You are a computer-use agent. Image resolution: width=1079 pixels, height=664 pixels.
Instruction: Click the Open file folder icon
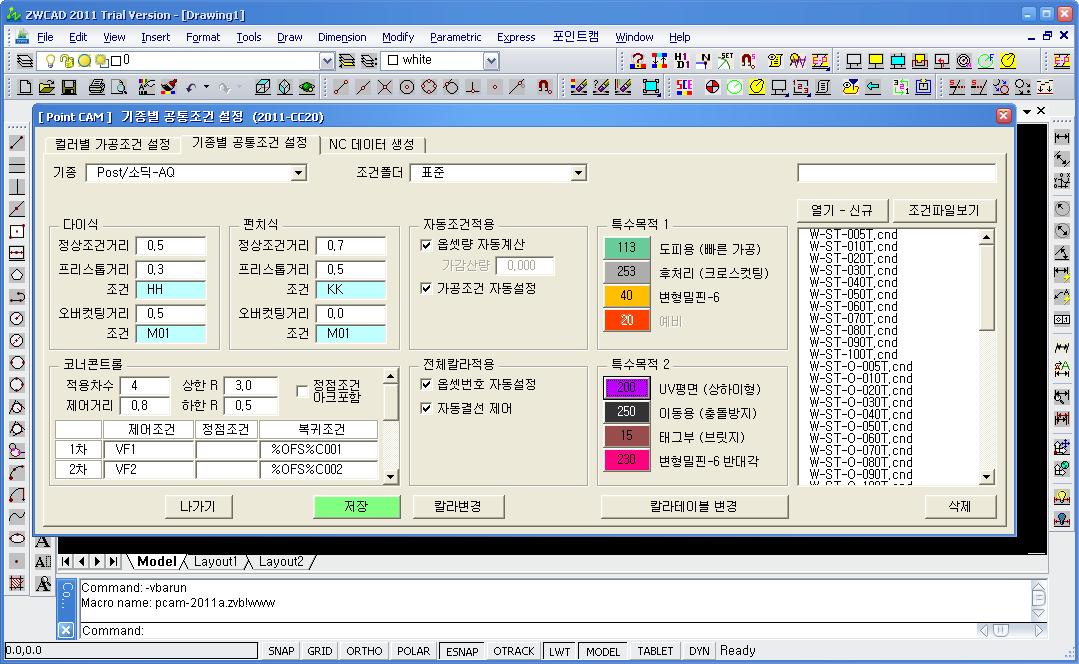(47, 87)
